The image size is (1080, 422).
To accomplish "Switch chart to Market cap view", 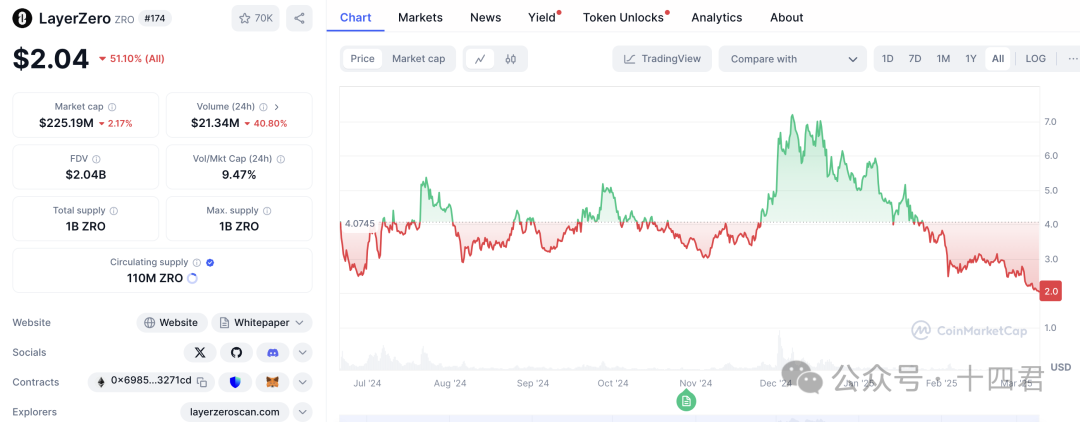I will (418, 59).
